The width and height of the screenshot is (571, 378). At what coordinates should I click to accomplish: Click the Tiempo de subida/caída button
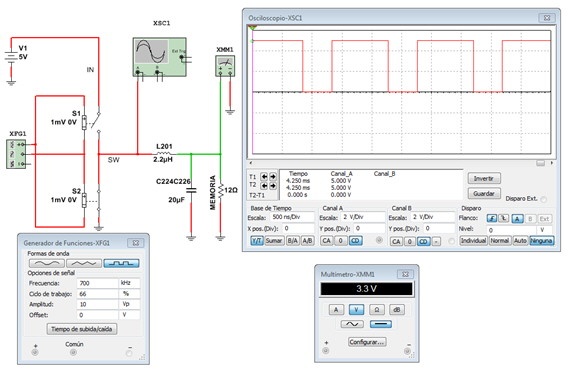click(x=82, y=329)
